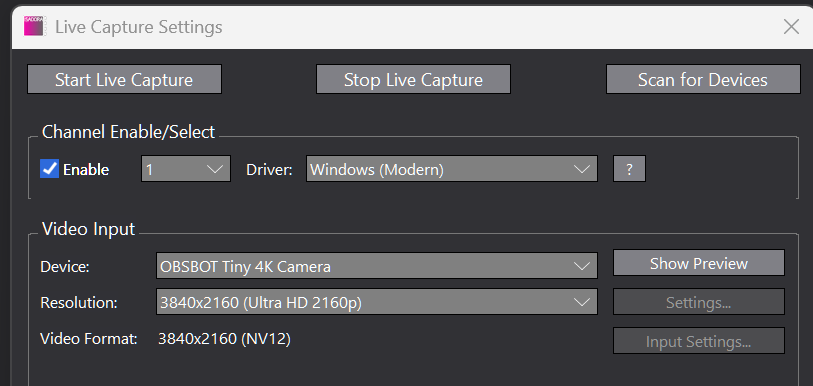Show the video preview
This screenshot has height=386, width=813.
pyautogui.click(x=698, y=263)
